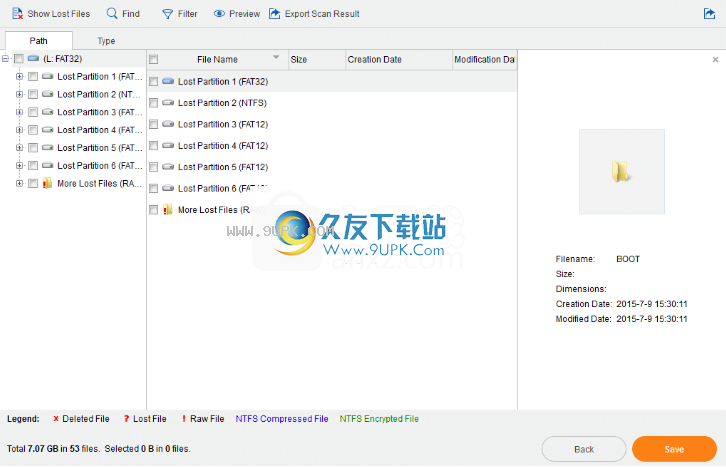The image size is (726, 467).
Task: Select Lost Partition 5 (FAT12) row text
Action: [x=223, y=167]
